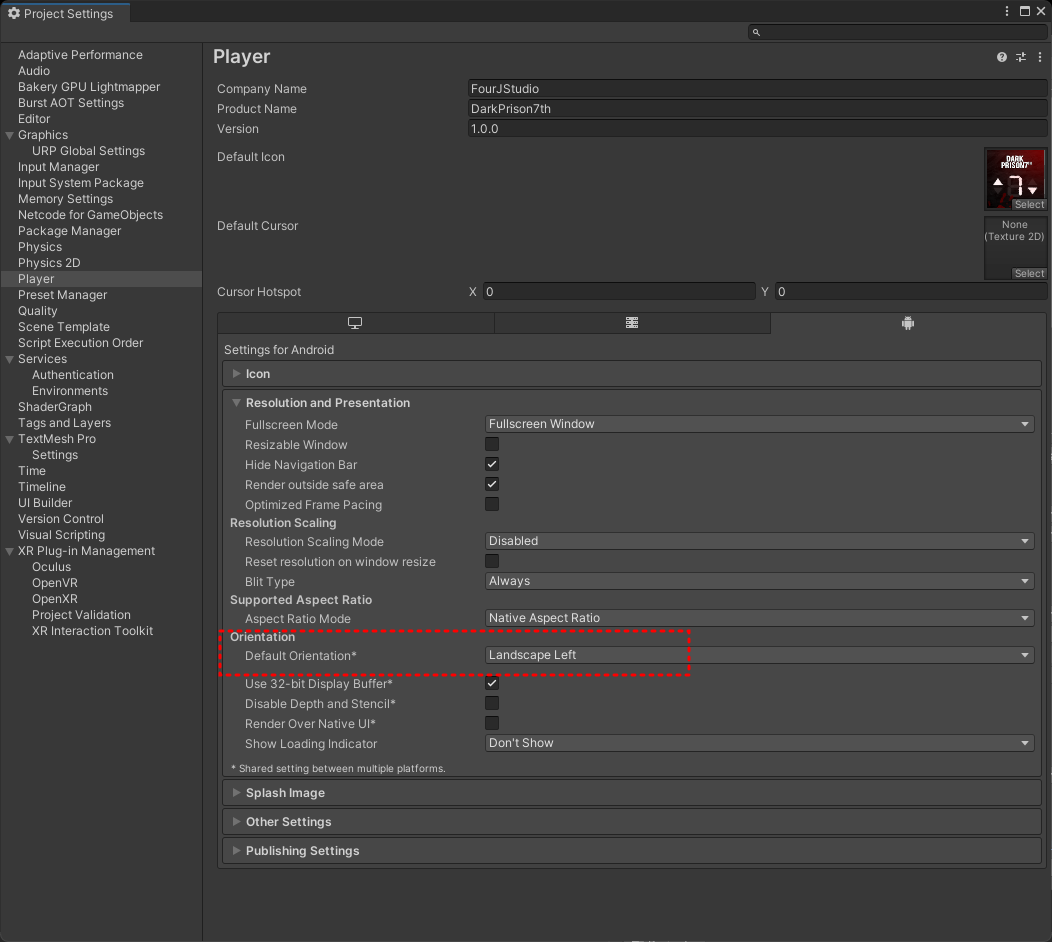
Task: Enable Disable Depth and Stencil checkbox
Action: point(492,703)
